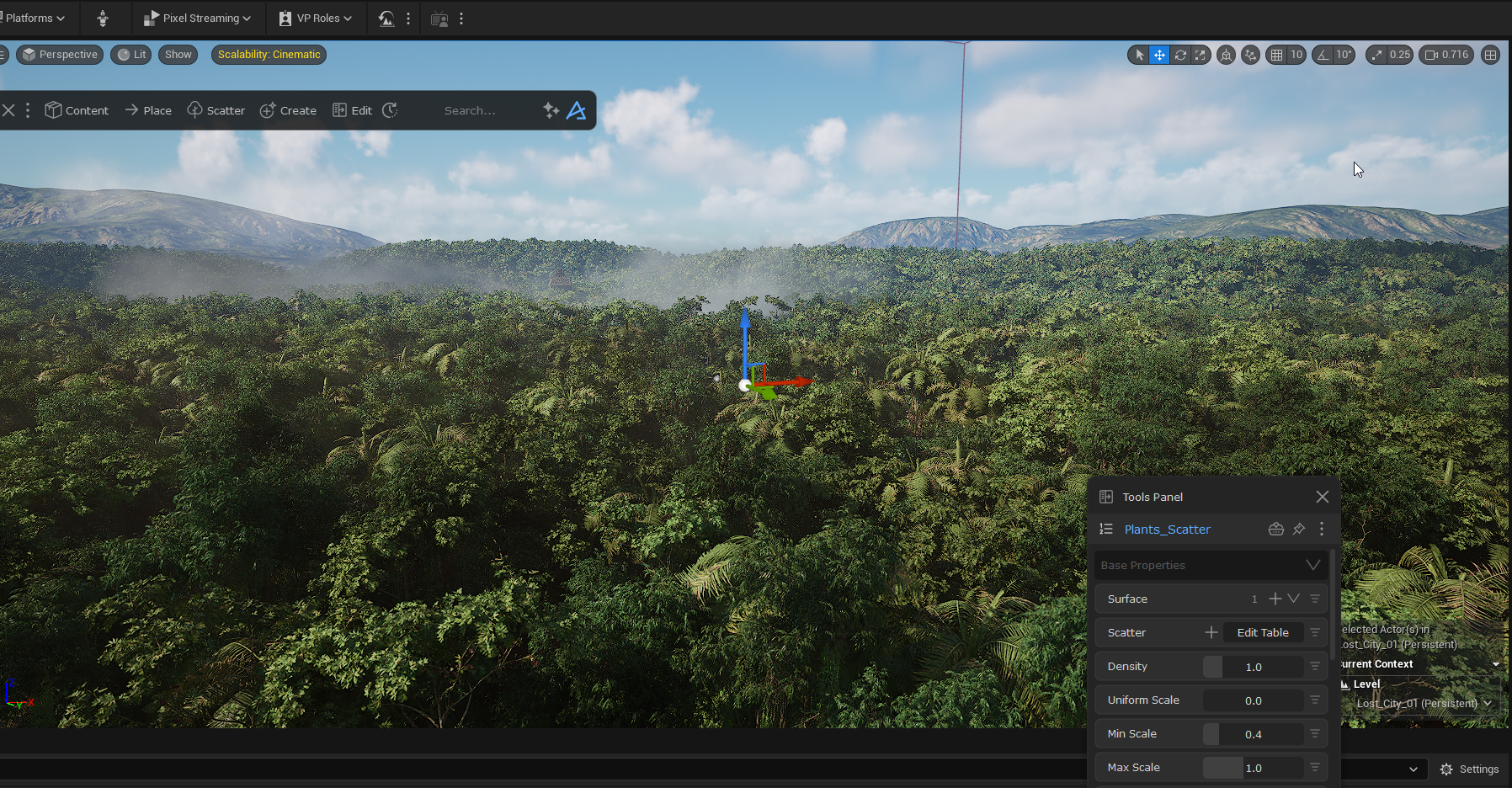Screen dimensions: 1512x788
Task: Click the blue A logo icon
Action: (x=577, y=110)
